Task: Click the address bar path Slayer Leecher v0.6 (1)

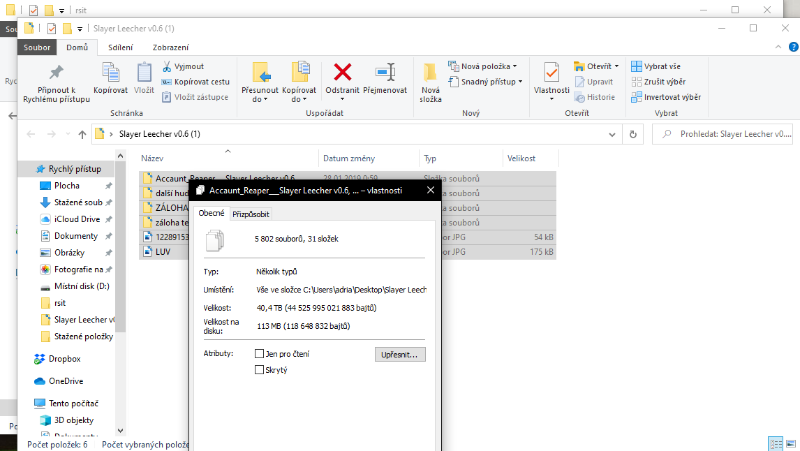Action: [160, 134]
